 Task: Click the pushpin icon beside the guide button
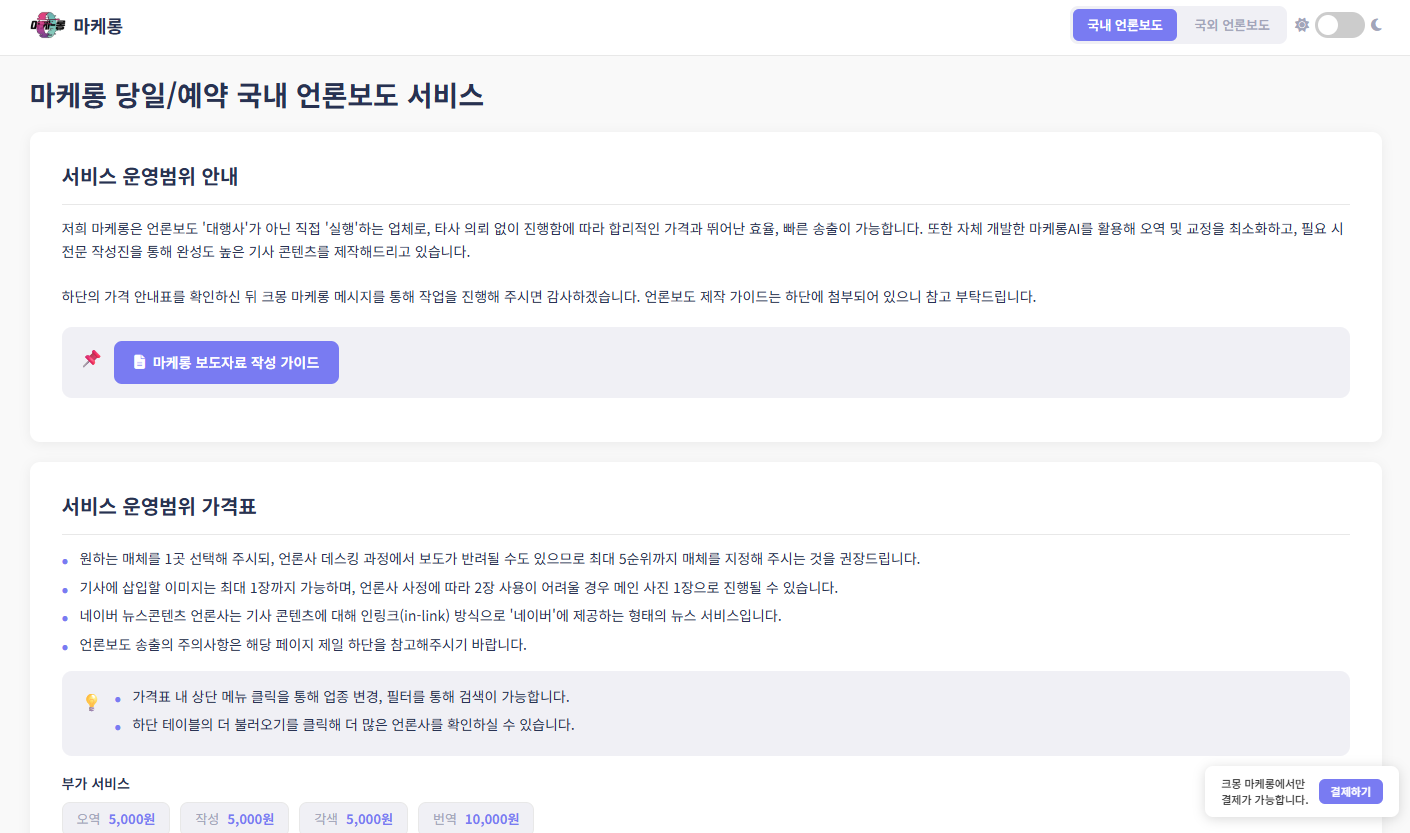91,359
